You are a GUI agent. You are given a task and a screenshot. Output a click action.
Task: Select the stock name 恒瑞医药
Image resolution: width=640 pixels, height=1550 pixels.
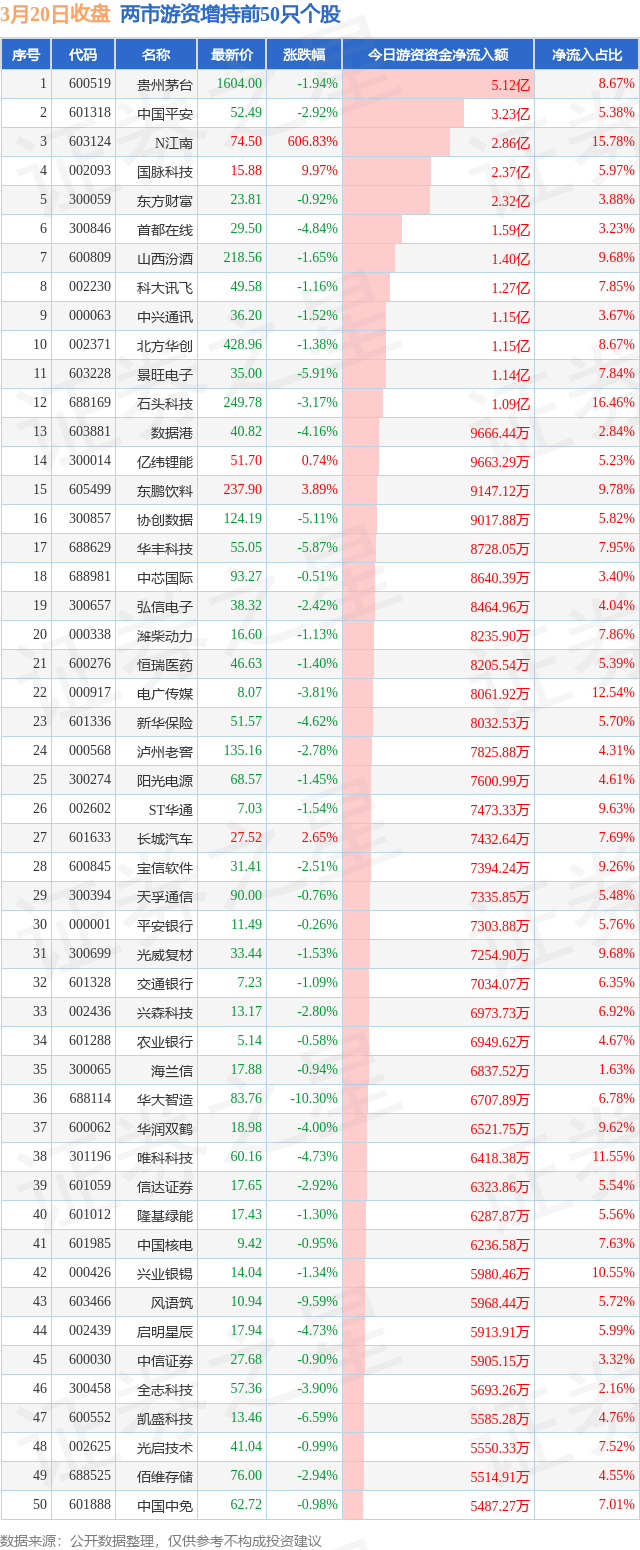(166, 665)
